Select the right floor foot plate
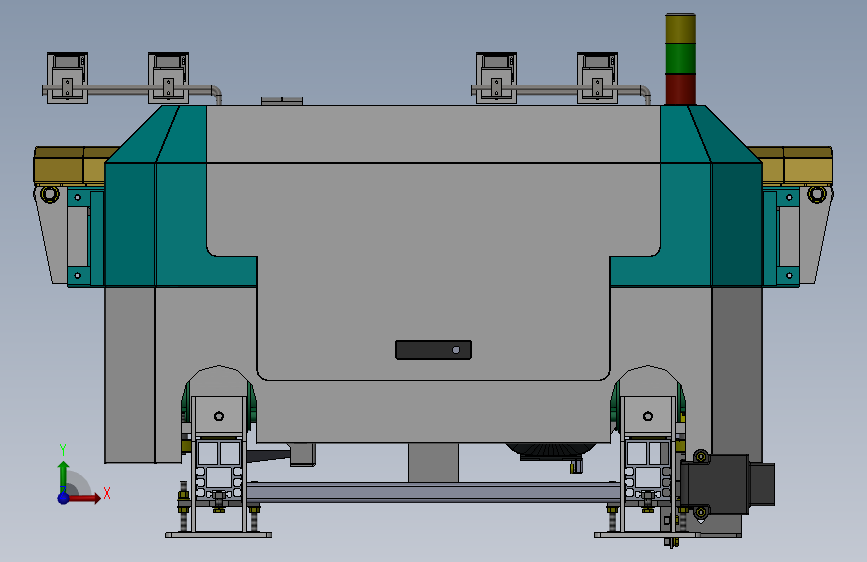 pyautogui.click(x=647, y=534)
